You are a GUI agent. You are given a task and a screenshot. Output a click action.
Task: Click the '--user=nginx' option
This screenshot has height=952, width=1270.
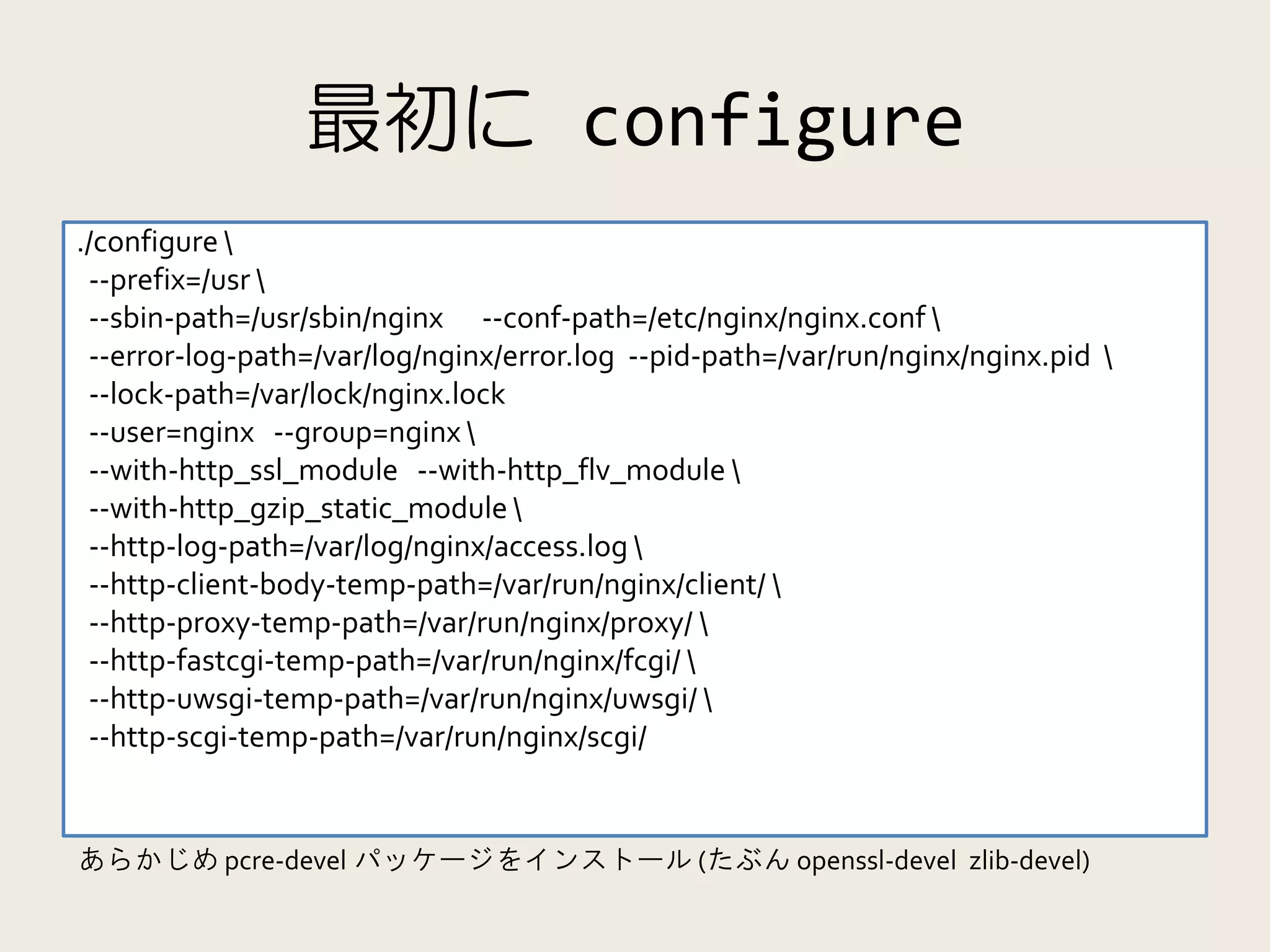point(172,433)
